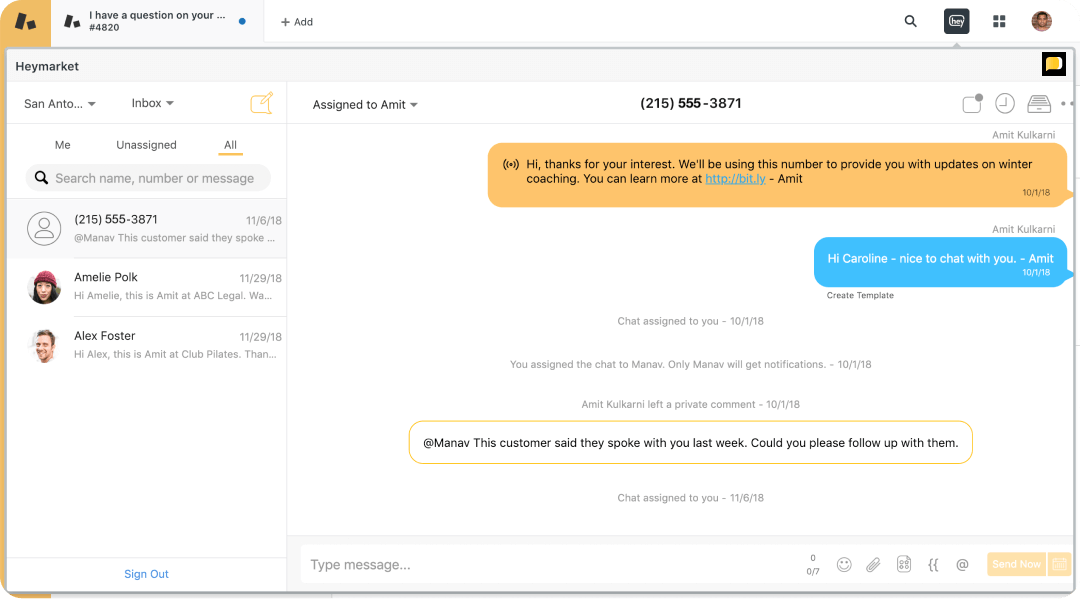The image size is (1080, 599).
Task: Click the + Add tab button
Action: coord(297,22)
